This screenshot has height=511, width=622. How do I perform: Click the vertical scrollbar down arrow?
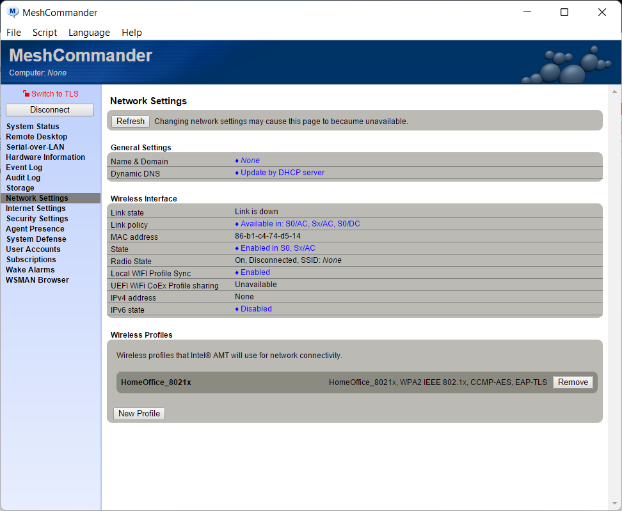pos(614,505)
